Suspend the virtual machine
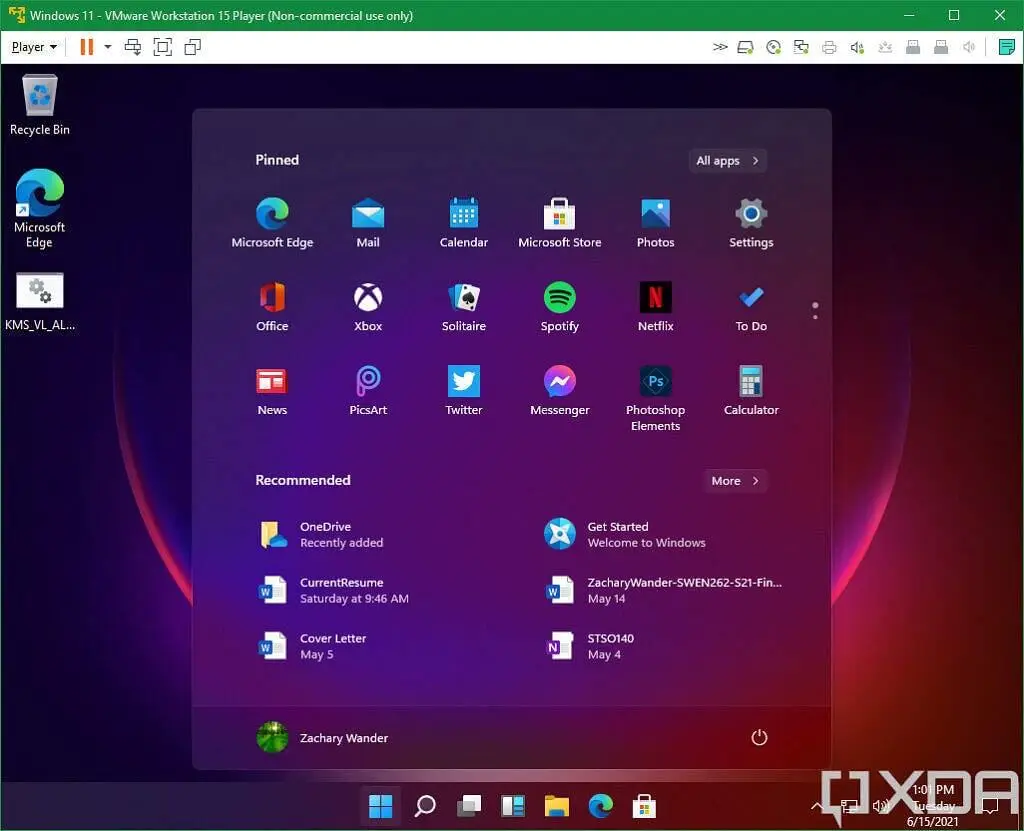Screen dimensions: 1024x831 coord(87,46)
